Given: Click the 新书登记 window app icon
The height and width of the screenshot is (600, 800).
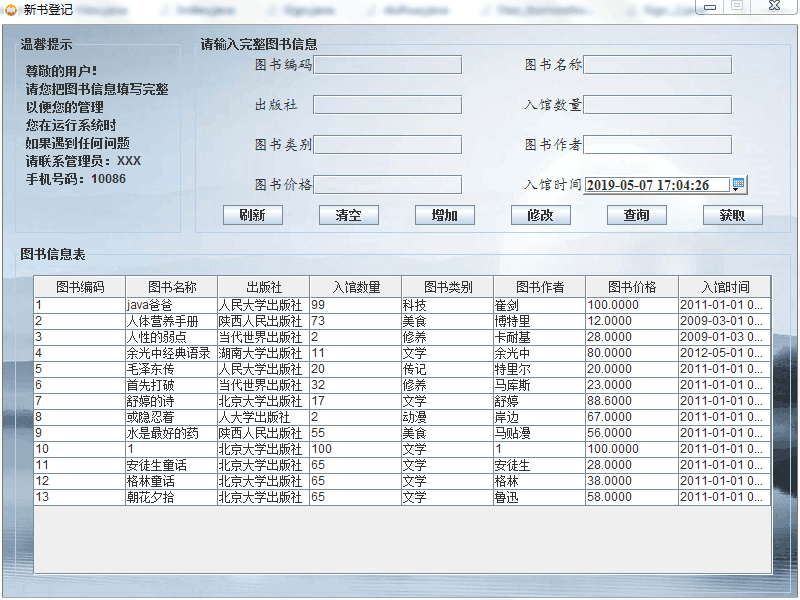Looking at the screenshot, I should coord(11,10).
